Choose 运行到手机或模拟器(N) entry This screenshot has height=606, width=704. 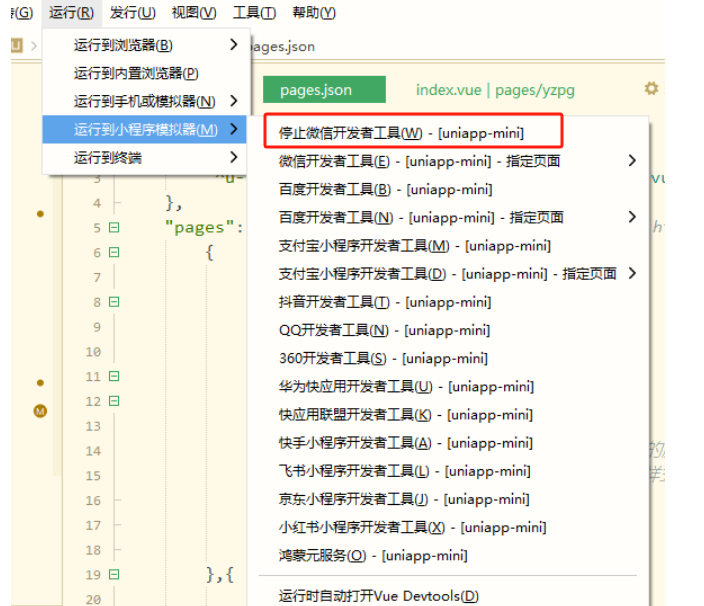coord(144,101)
